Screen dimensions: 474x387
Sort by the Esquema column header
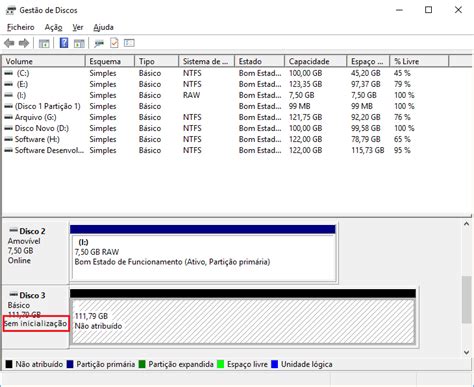point(110,61)
